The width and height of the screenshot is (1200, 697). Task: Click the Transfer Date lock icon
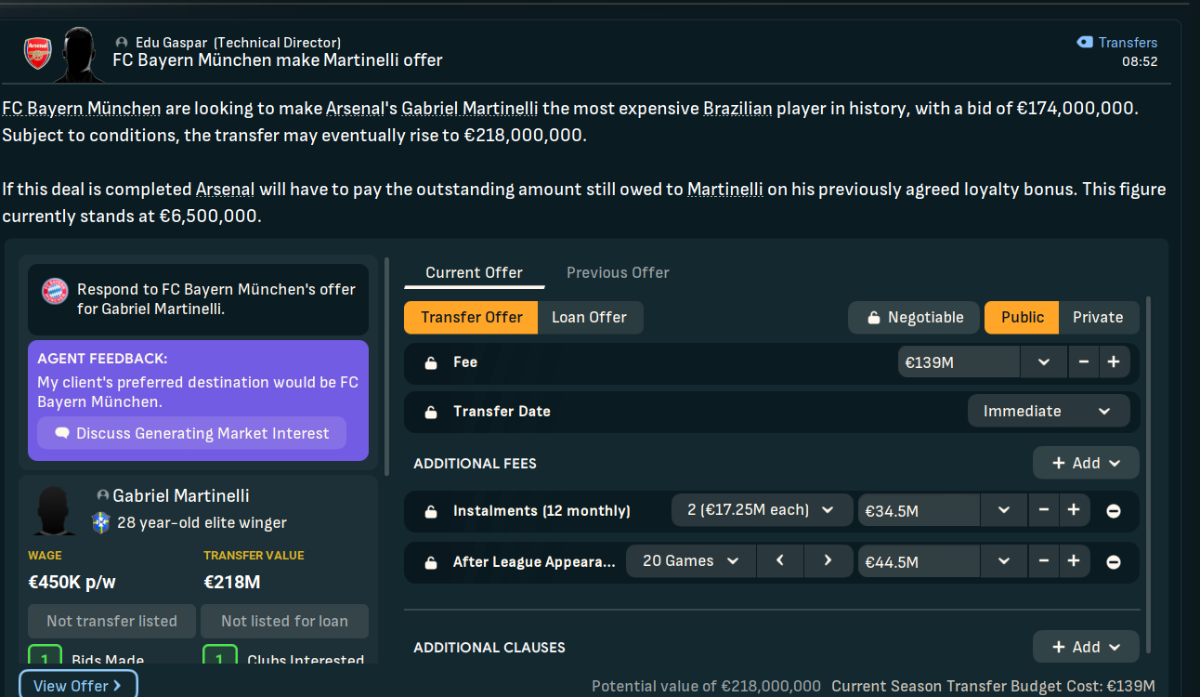[x=431, y=412]
